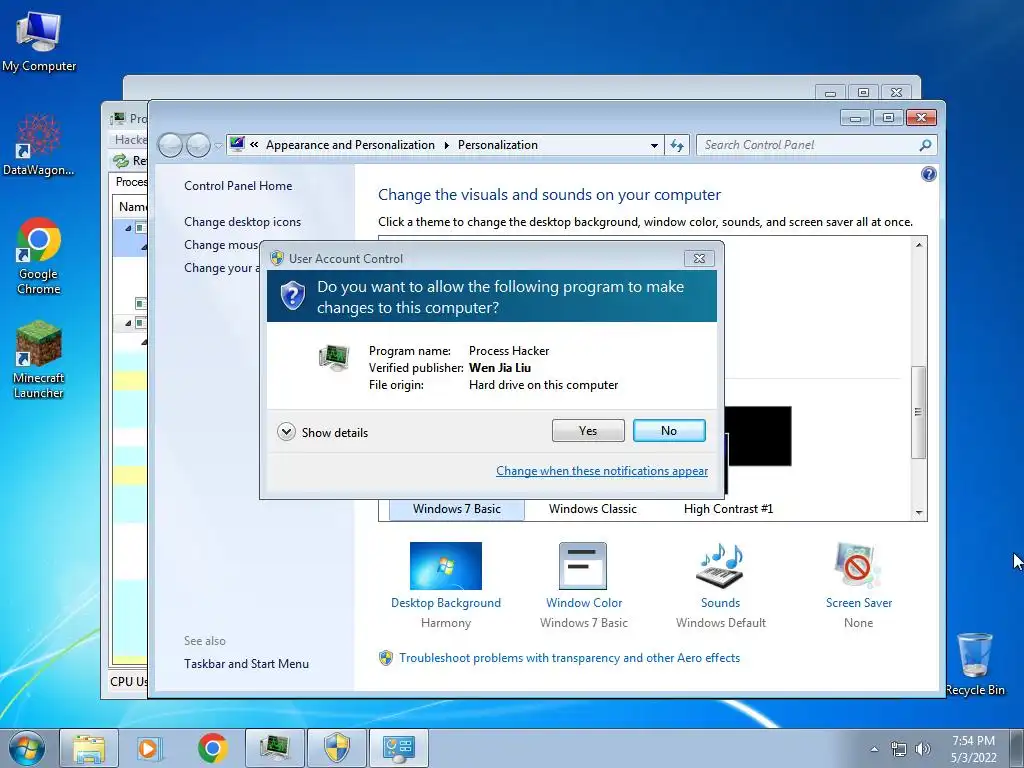
Task: Click theme list scrollbar thumb
Action: point(918,412)
